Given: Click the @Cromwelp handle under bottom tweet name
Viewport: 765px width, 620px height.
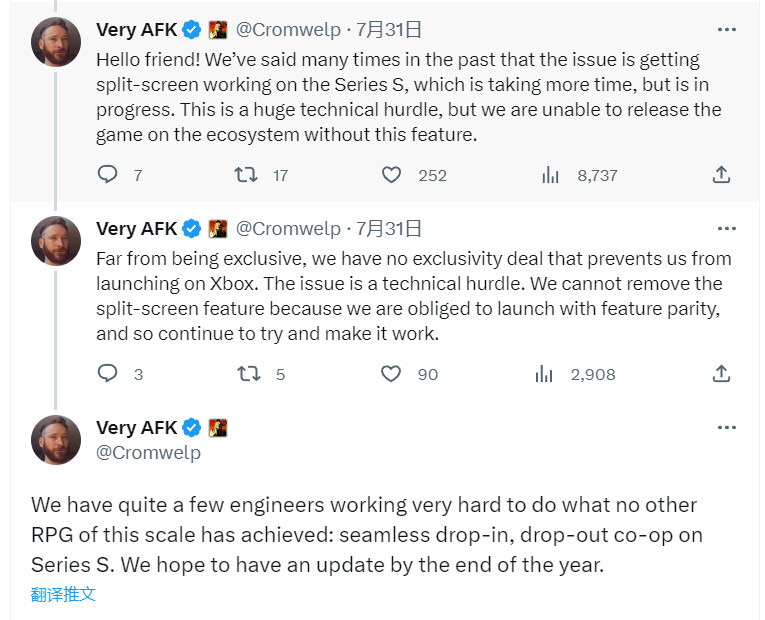Looking at the screenshot, I should (148, 452).
